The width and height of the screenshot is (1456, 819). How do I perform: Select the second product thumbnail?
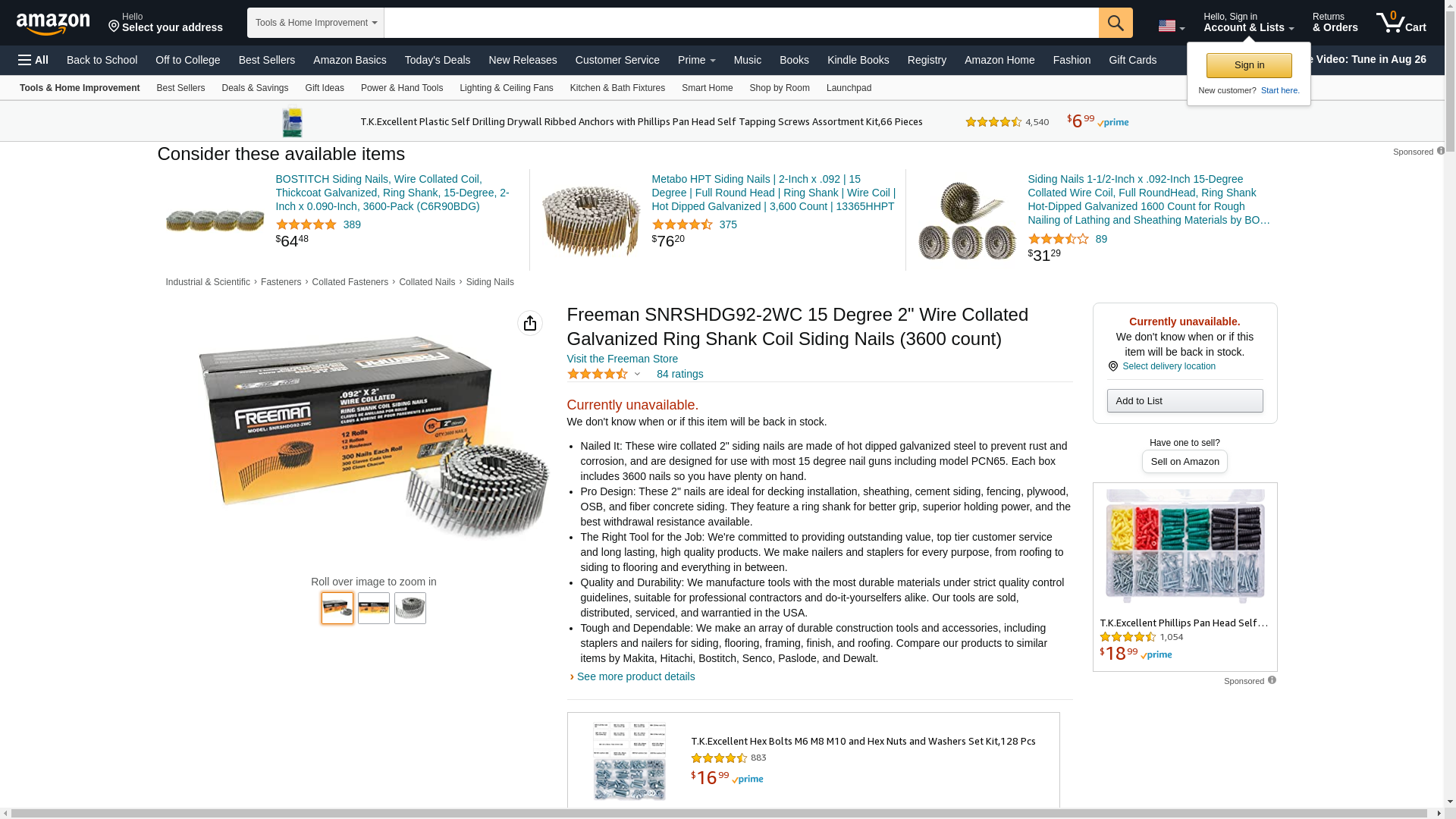[374, 608]
